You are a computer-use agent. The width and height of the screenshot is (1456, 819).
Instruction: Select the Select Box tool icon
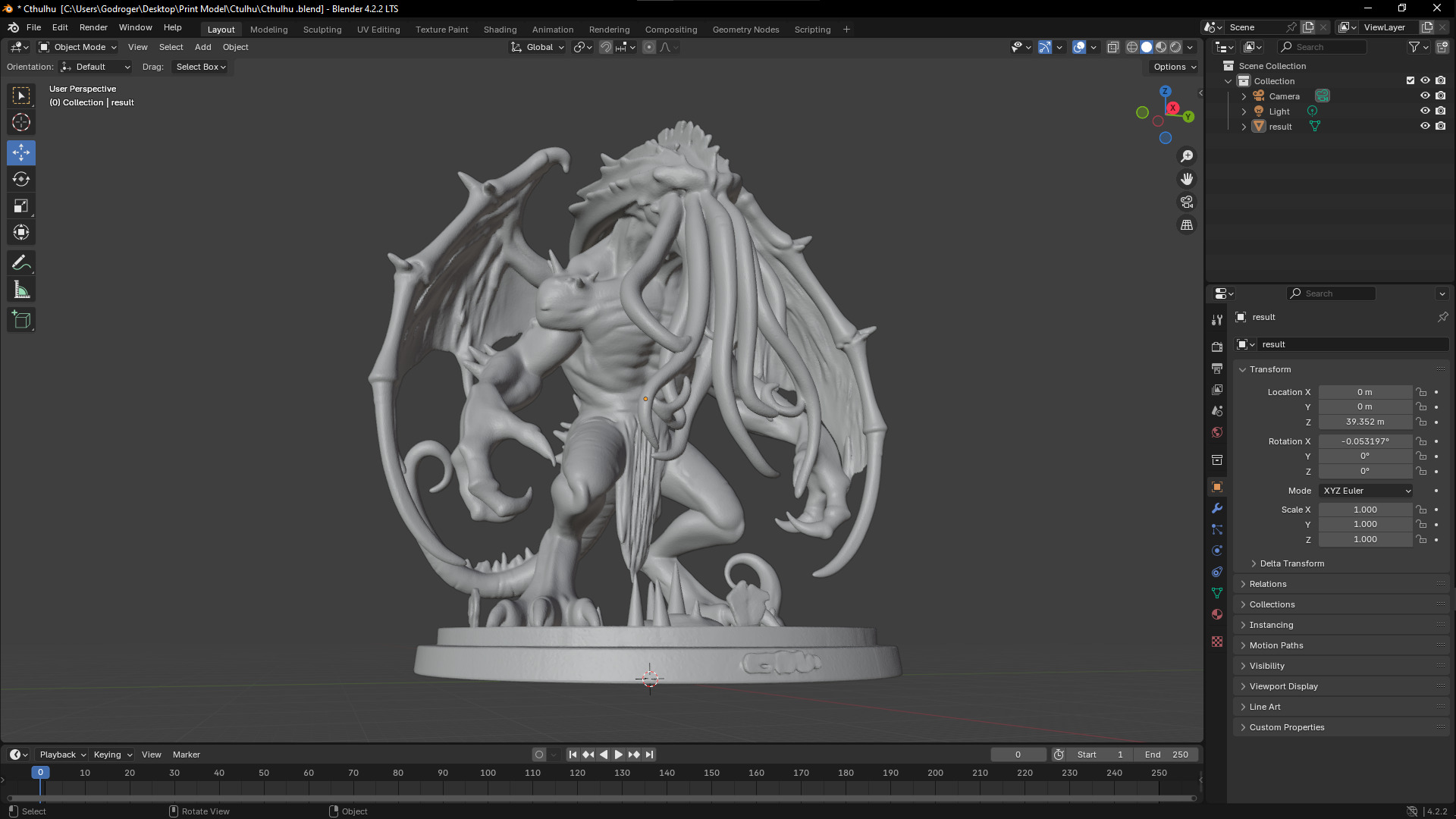point(21,96)
